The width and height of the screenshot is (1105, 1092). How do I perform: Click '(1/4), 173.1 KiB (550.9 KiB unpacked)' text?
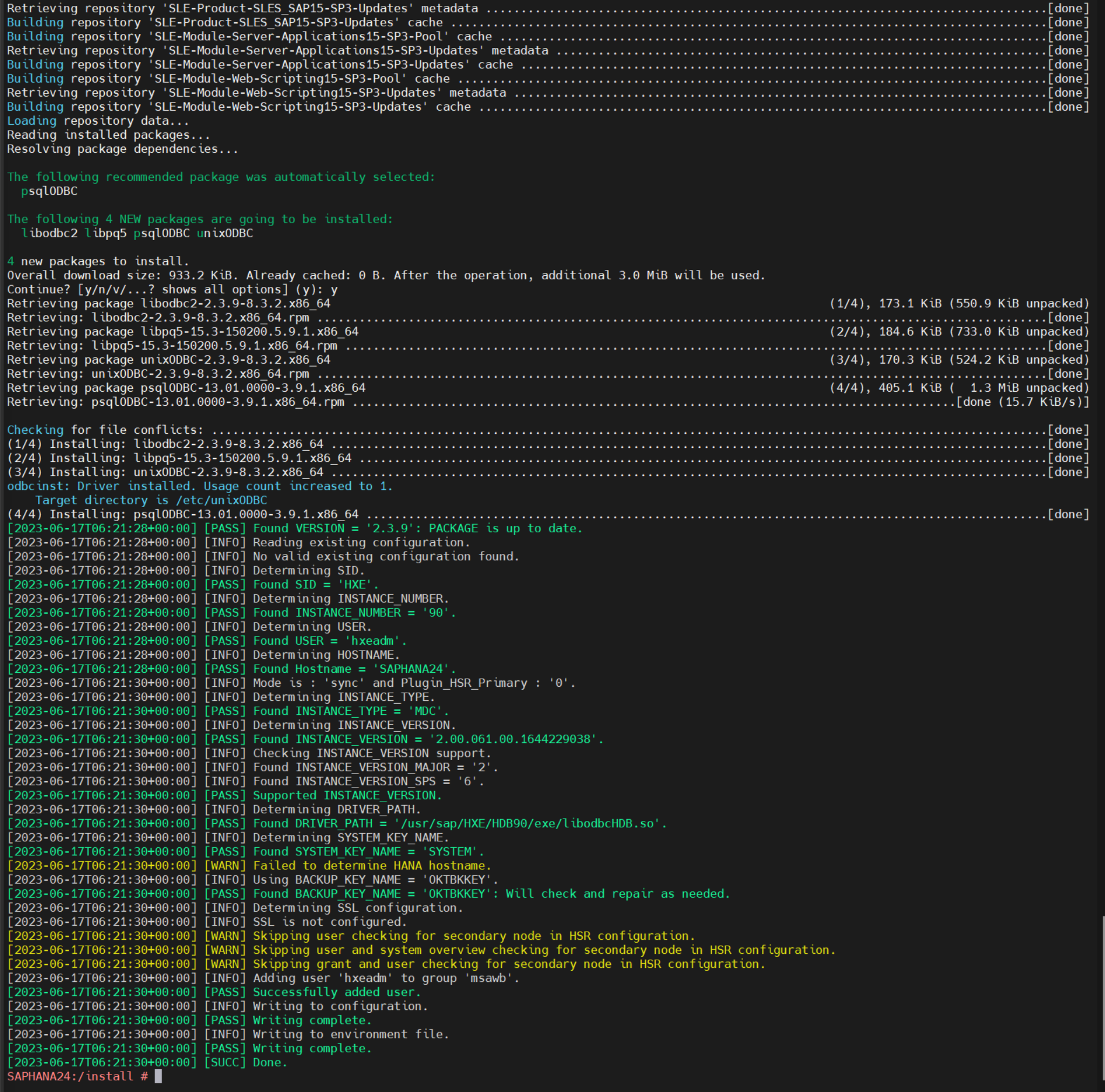(959, 303)
